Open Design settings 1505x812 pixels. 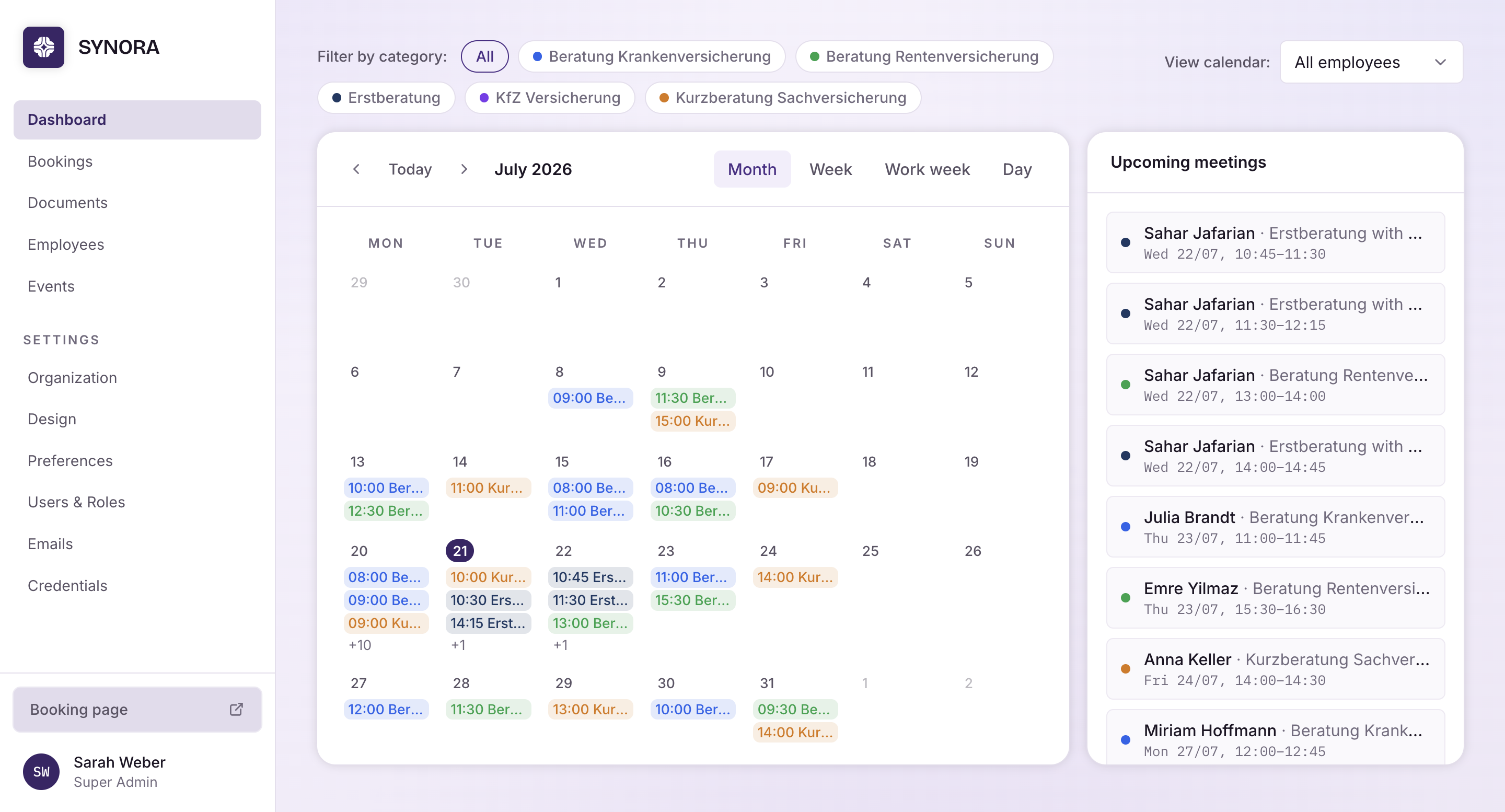pyautogui.click(x=137, y=419)
